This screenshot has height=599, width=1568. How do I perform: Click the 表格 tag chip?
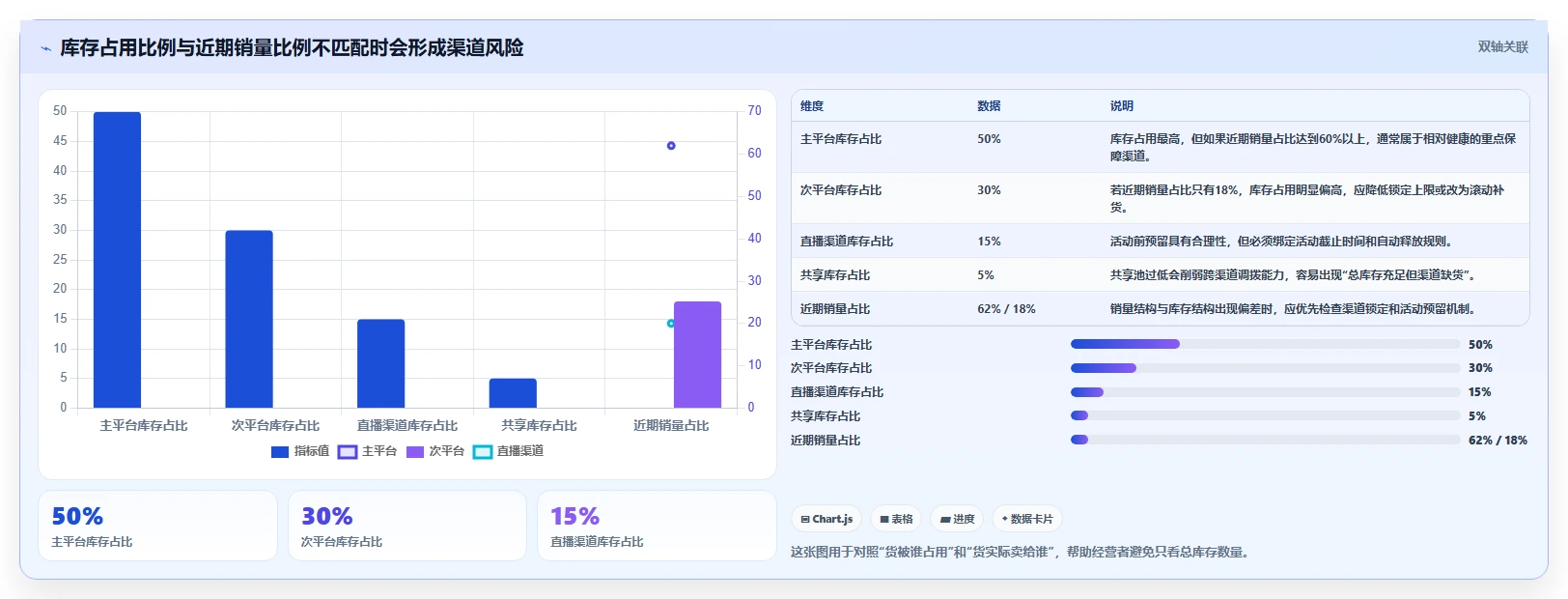[x=896, y=519]
